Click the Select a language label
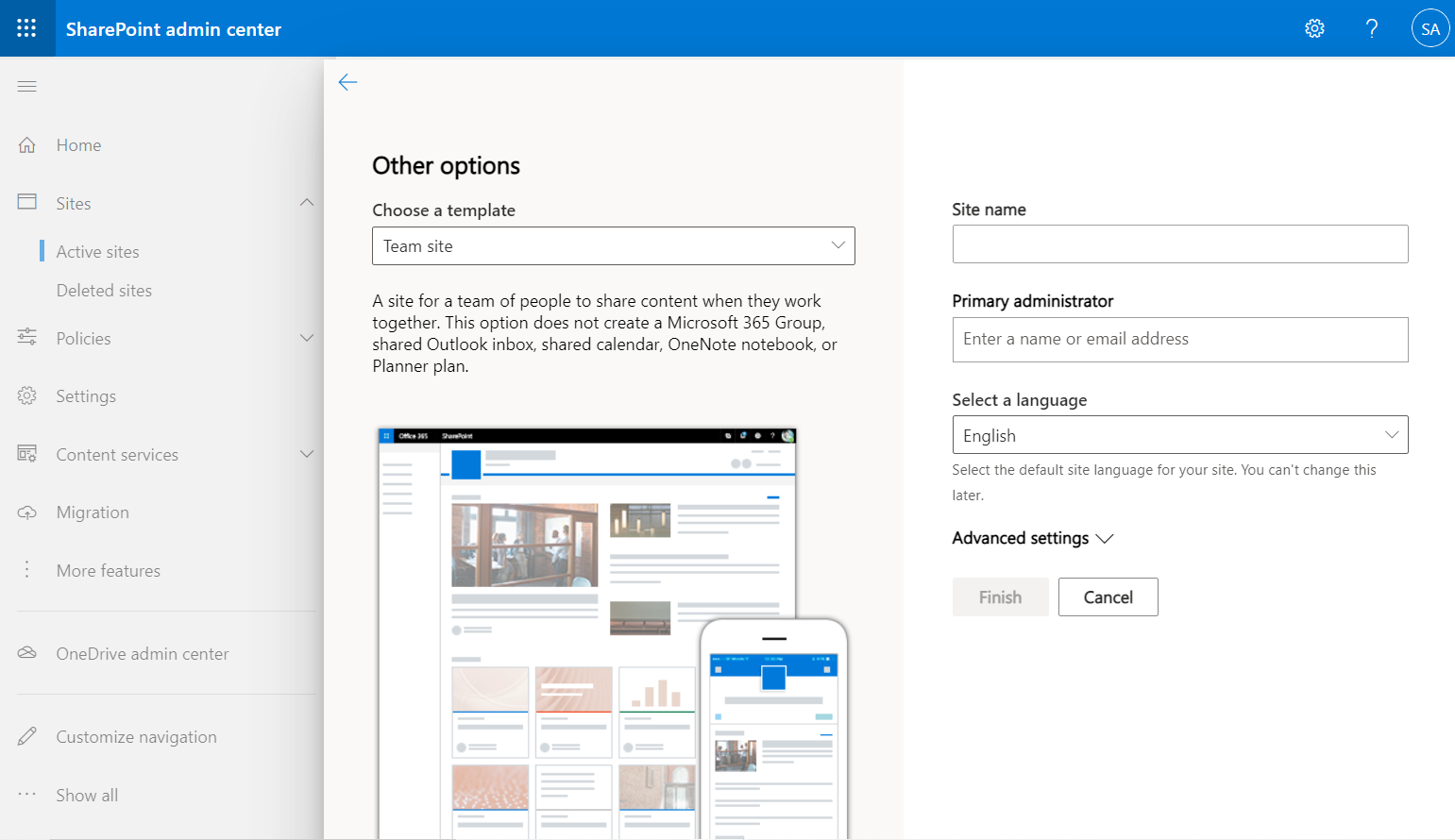This screenshot has width=1455, height=840. tap(1020, 400)
